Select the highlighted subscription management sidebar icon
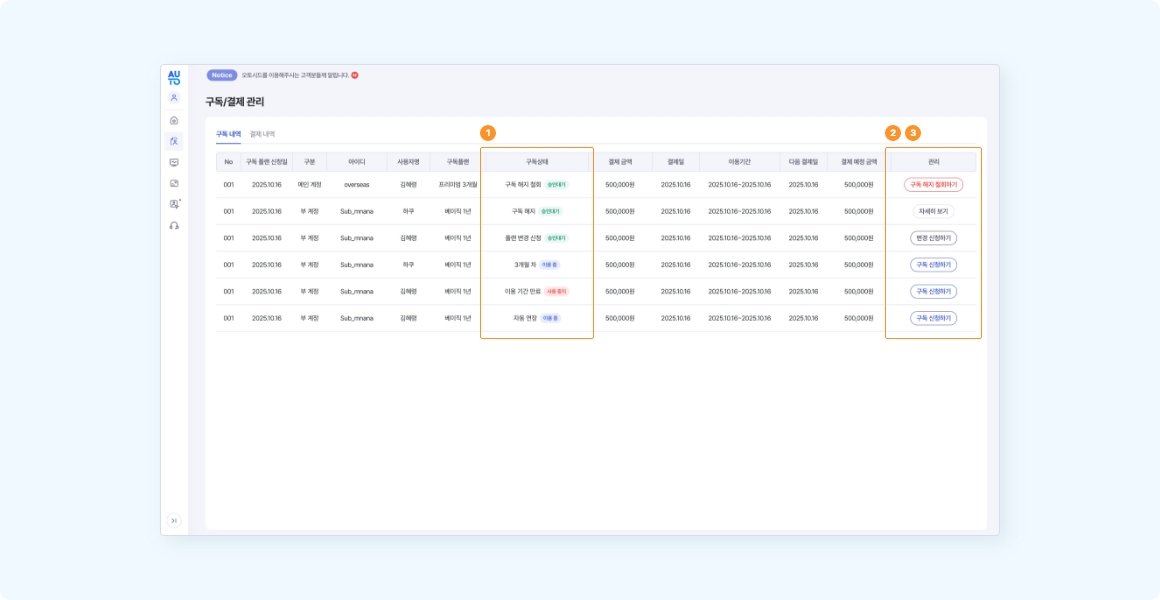Image resolution: width=1160 pixels, height=600 pixels. 174,141
